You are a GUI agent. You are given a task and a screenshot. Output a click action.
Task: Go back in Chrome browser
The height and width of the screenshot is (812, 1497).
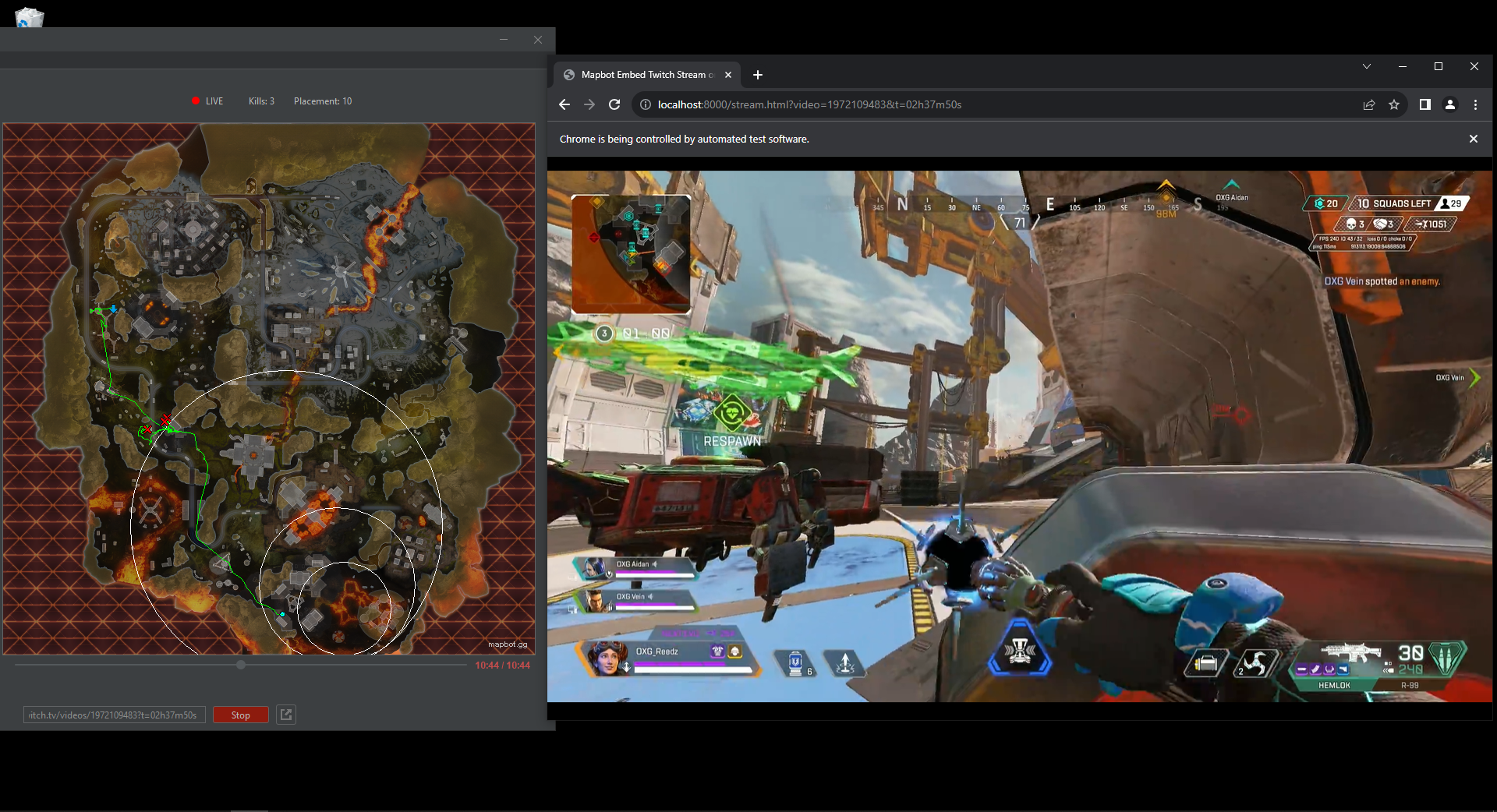564,104
